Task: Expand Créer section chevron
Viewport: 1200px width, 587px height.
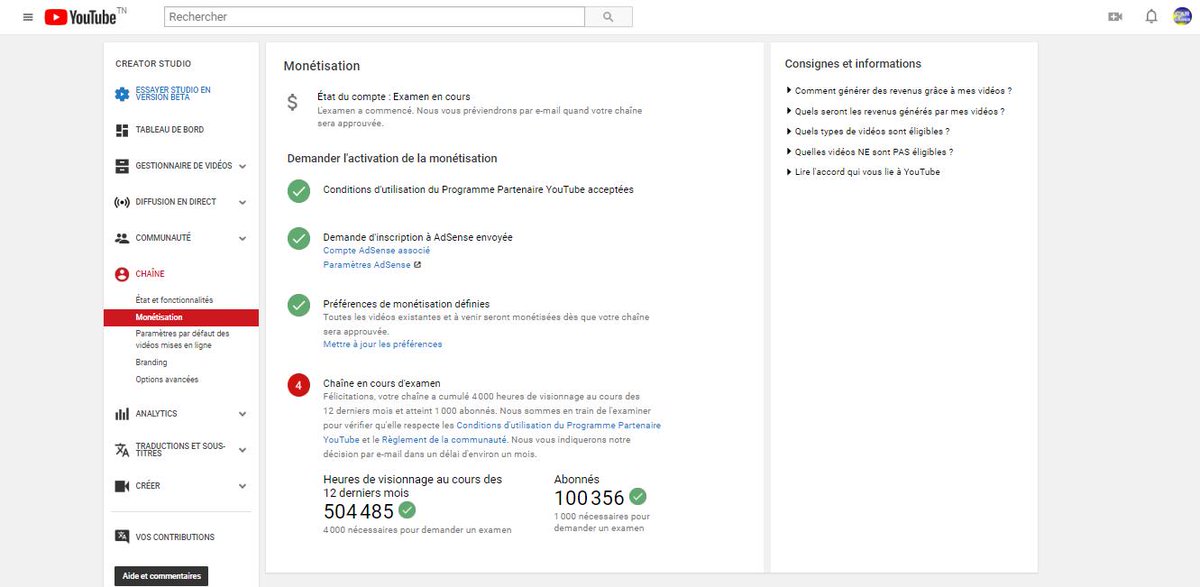Action: point(242,486)
